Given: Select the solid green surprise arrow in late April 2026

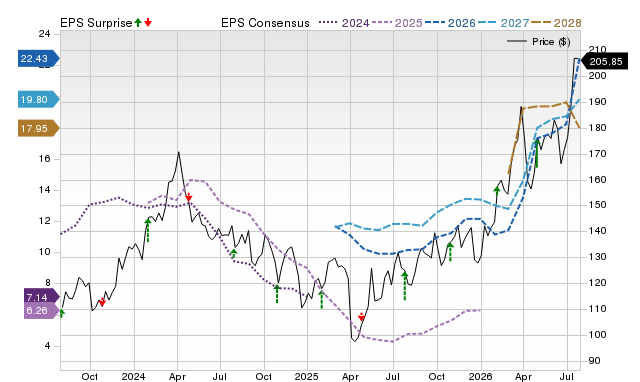Looking at the screenshot, I should pos(537,153).
